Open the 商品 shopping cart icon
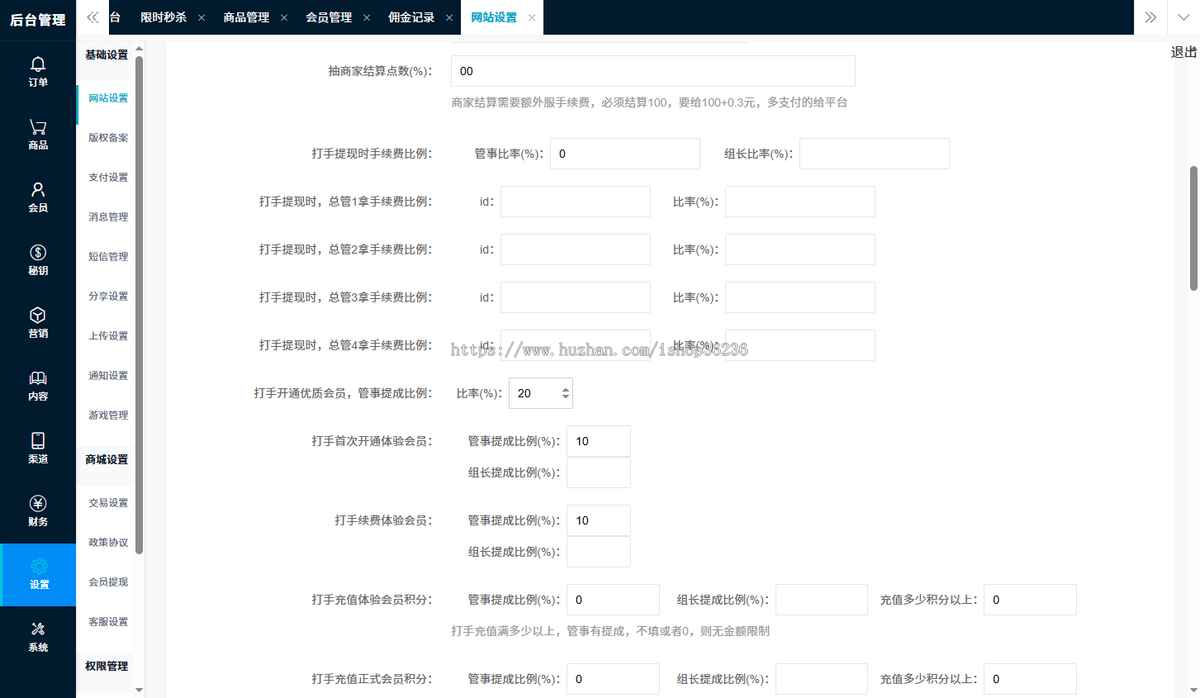Viewport: 1200px width, 698px height. point(38,135)
